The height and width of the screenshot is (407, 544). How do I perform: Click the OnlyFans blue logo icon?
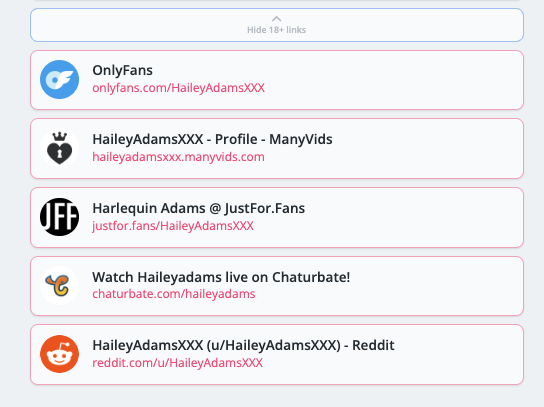pos(59,79)
